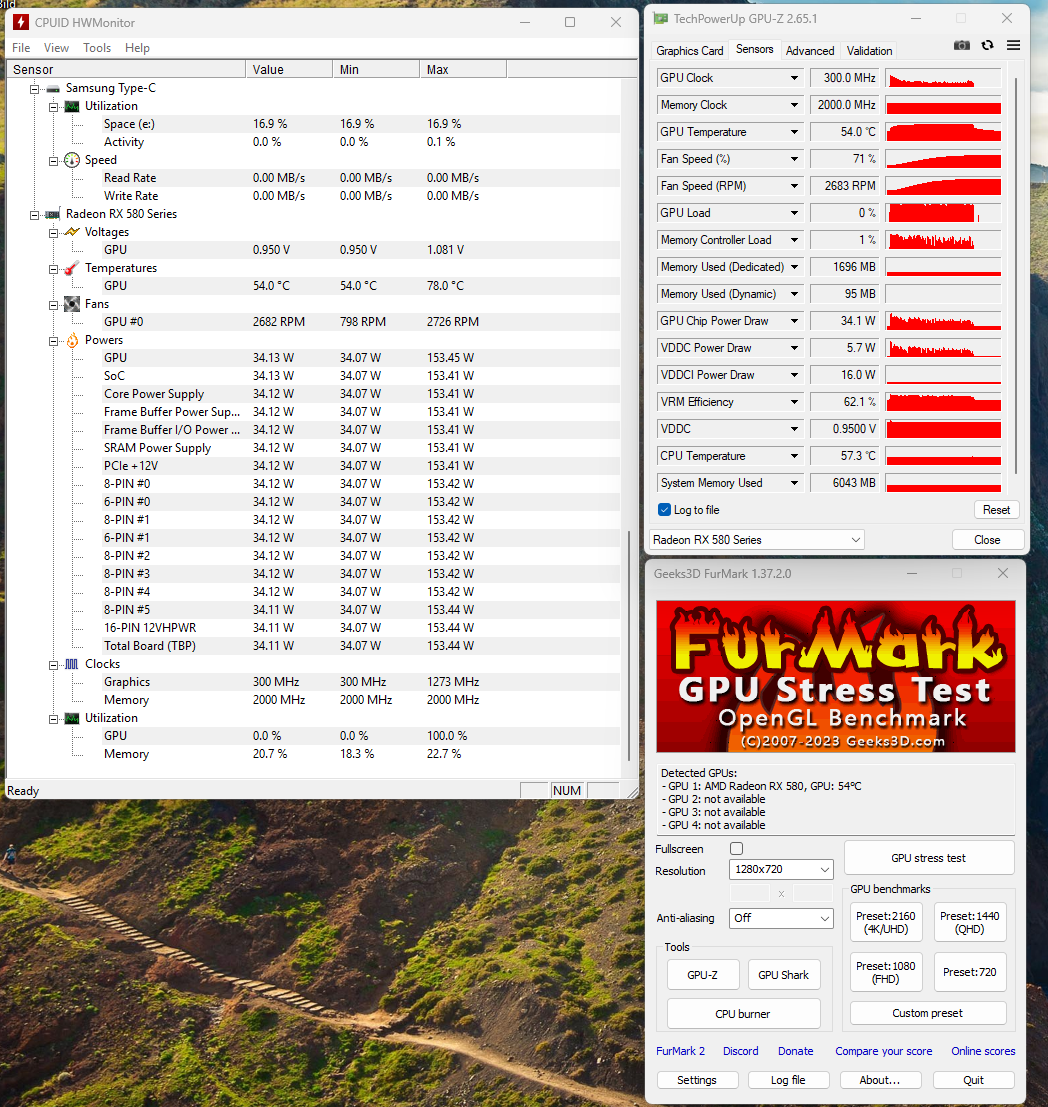
Task: Select the Total Board (TBP) row
Action: 314,646
